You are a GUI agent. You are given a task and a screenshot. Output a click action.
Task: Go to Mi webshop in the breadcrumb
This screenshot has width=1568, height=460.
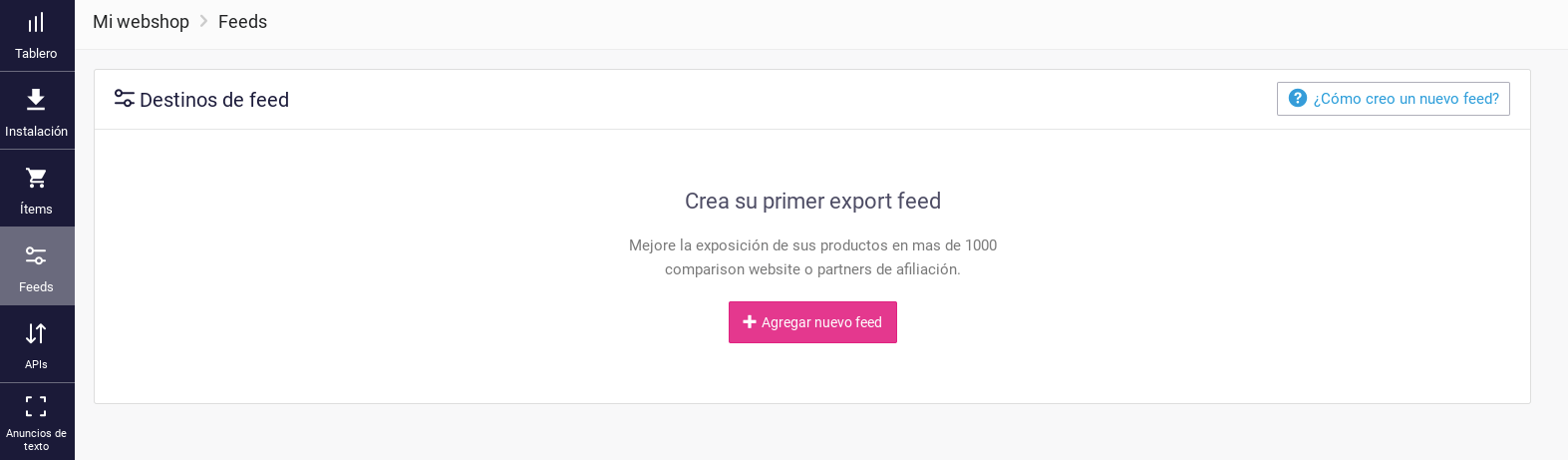click(141, 22)
